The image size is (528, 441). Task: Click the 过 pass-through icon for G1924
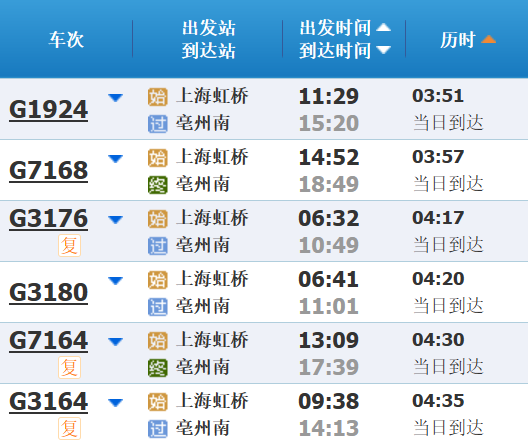coord(158,124)
